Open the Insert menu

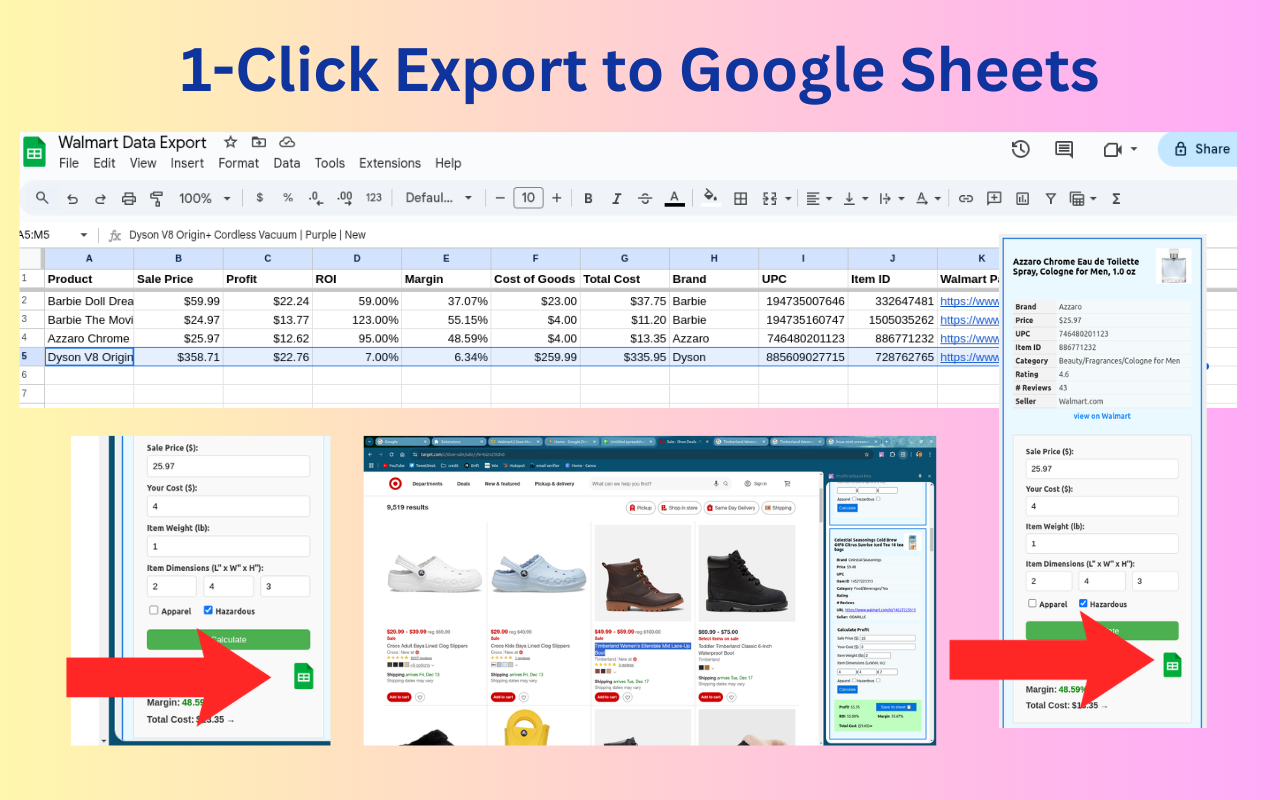[187, 163]
